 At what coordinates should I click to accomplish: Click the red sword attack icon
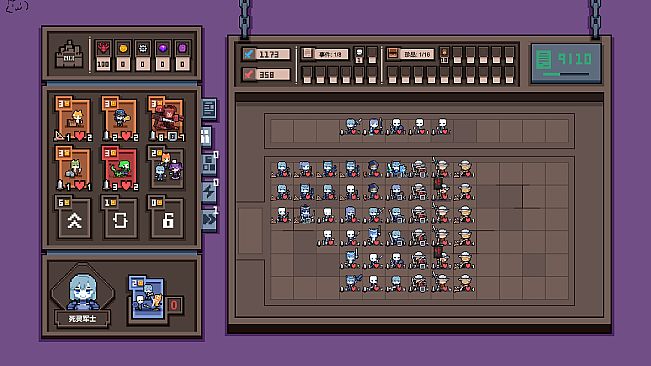pos(248,74)
